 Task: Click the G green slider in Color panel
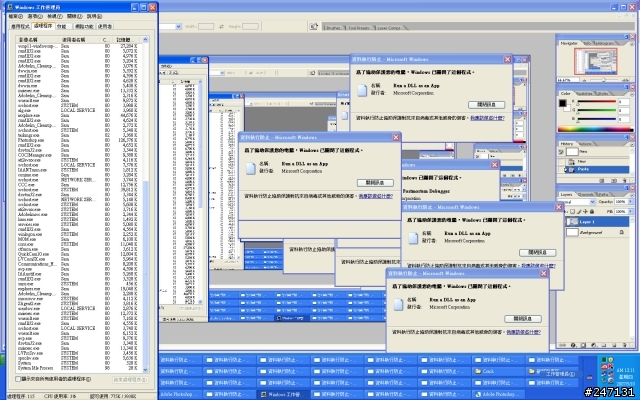(x=596, y=111)
